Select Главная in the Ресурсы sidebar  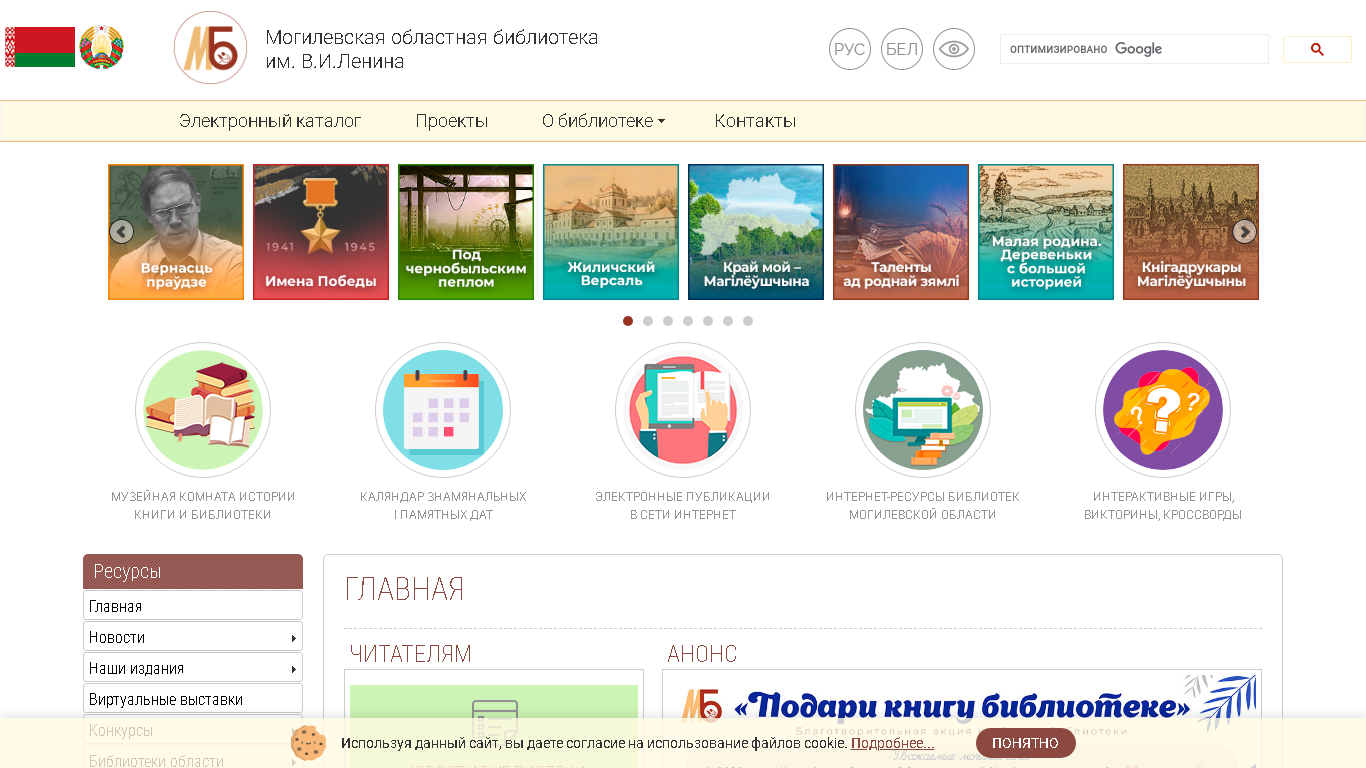point(193,606)
